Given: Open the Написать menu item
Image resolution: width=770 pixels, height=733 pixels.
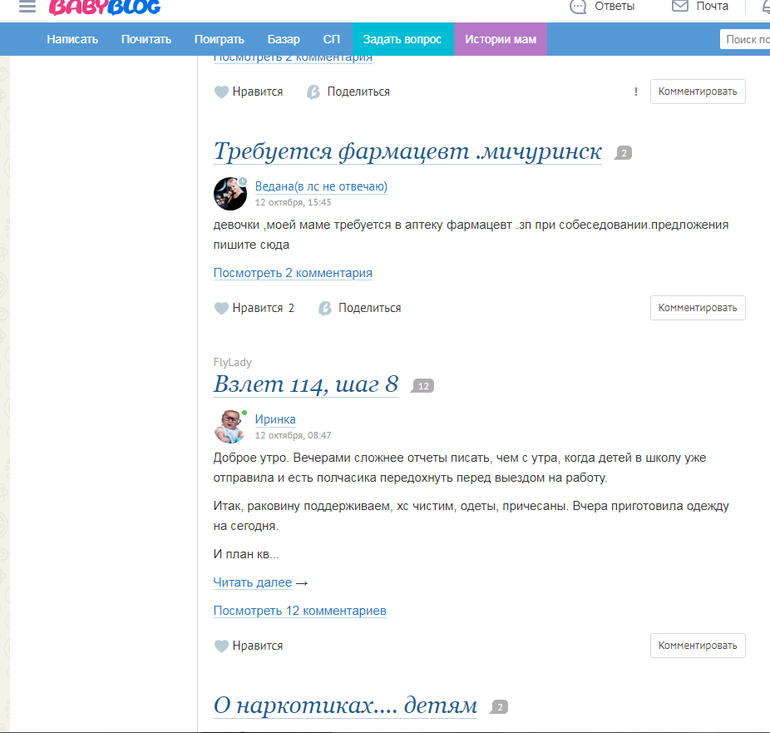Looking at the screenshot, I should pyautogui.click(x=72, y=40).
